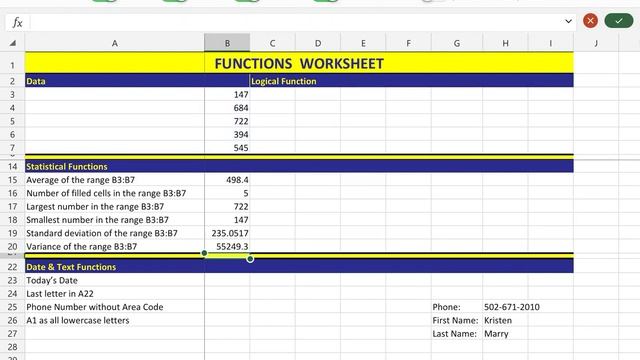Select cell containing 545
Viewport: 640px width, 360px height.
pos(227,147)
